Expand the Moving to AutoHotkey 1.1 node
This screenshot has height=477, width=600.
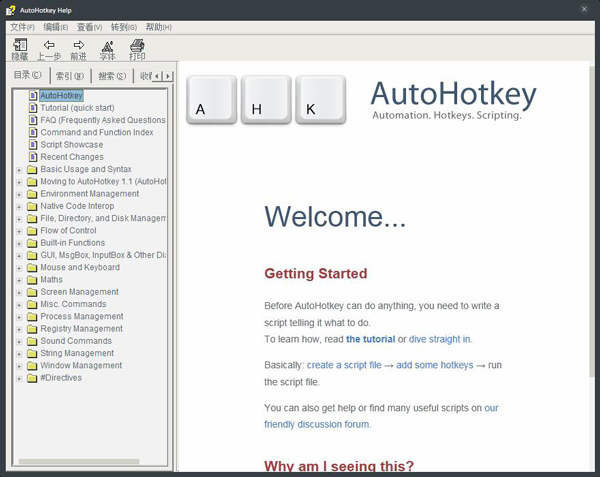pos(19,182)
